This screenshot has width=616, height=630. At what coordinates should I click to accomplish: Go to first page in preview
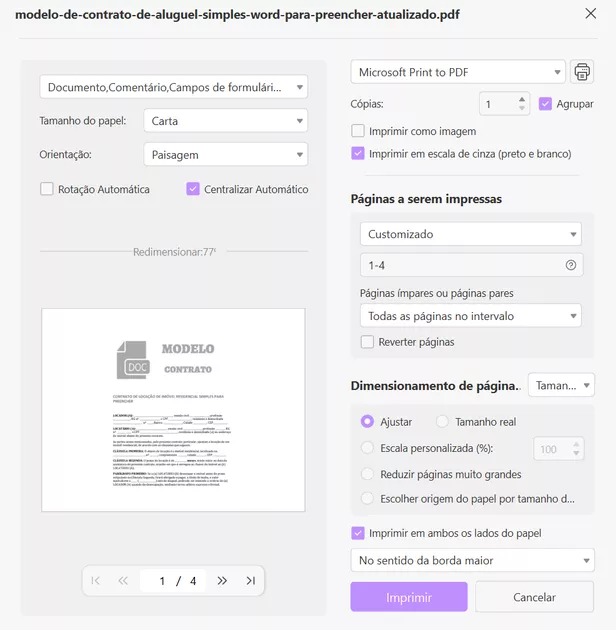(x=96, y=580)
